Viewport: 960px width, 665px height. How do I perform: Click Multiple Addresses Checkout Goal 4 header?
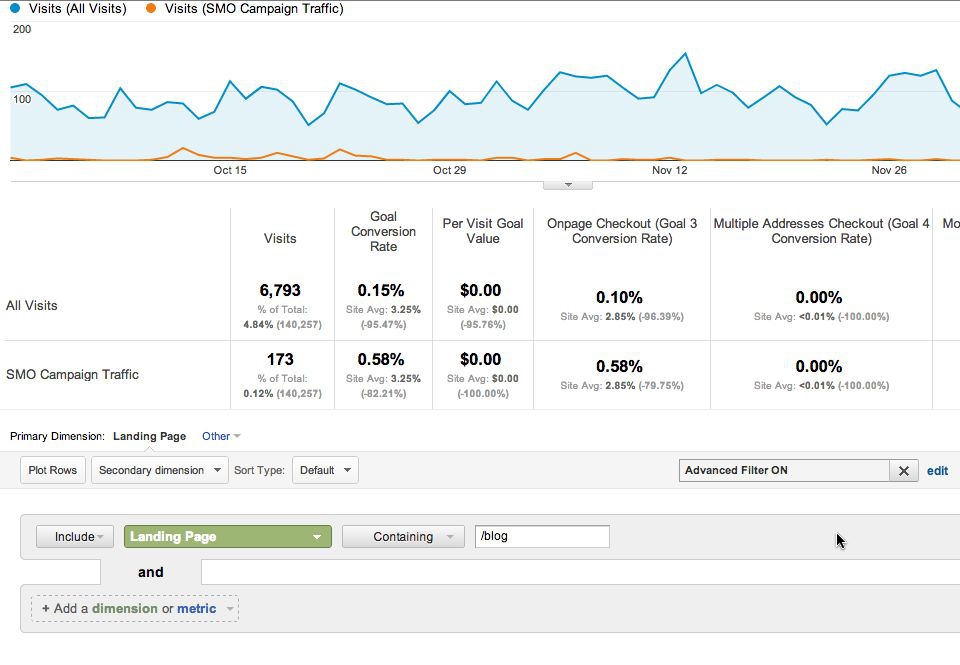(x=822, y=231)
